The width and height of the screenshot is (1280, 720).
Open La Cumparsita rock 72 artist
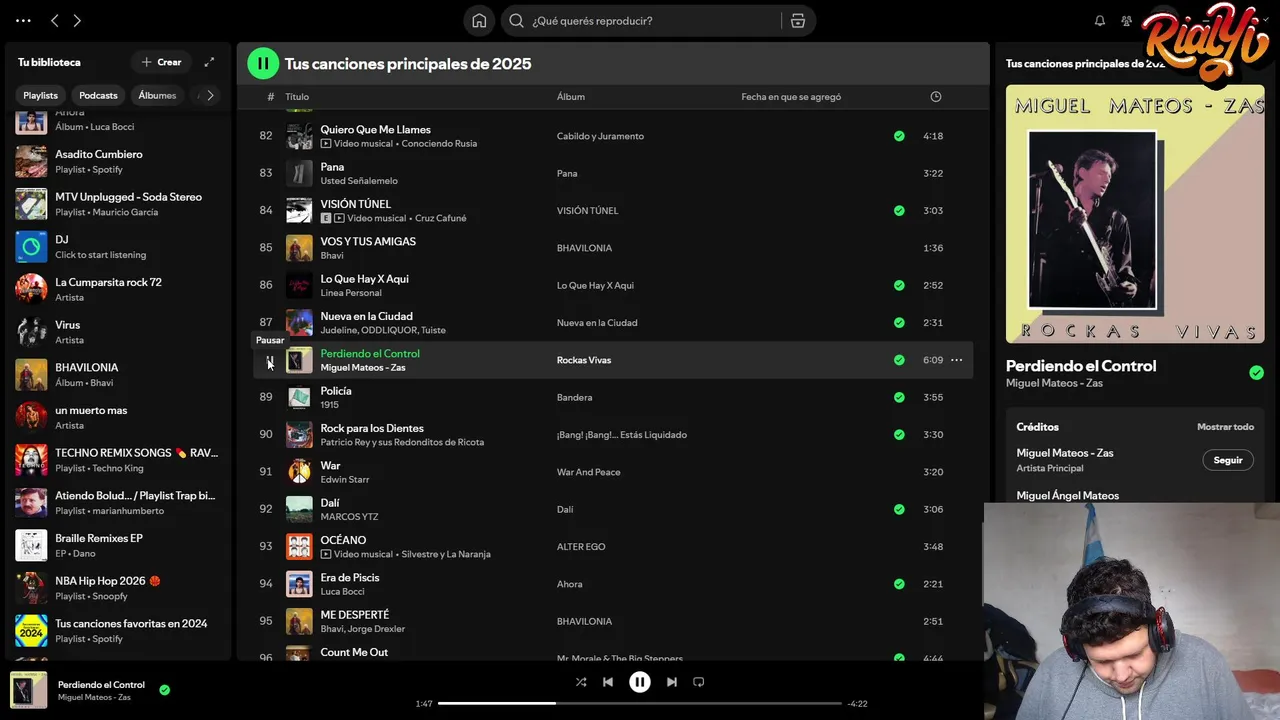(x=118, y=289)
